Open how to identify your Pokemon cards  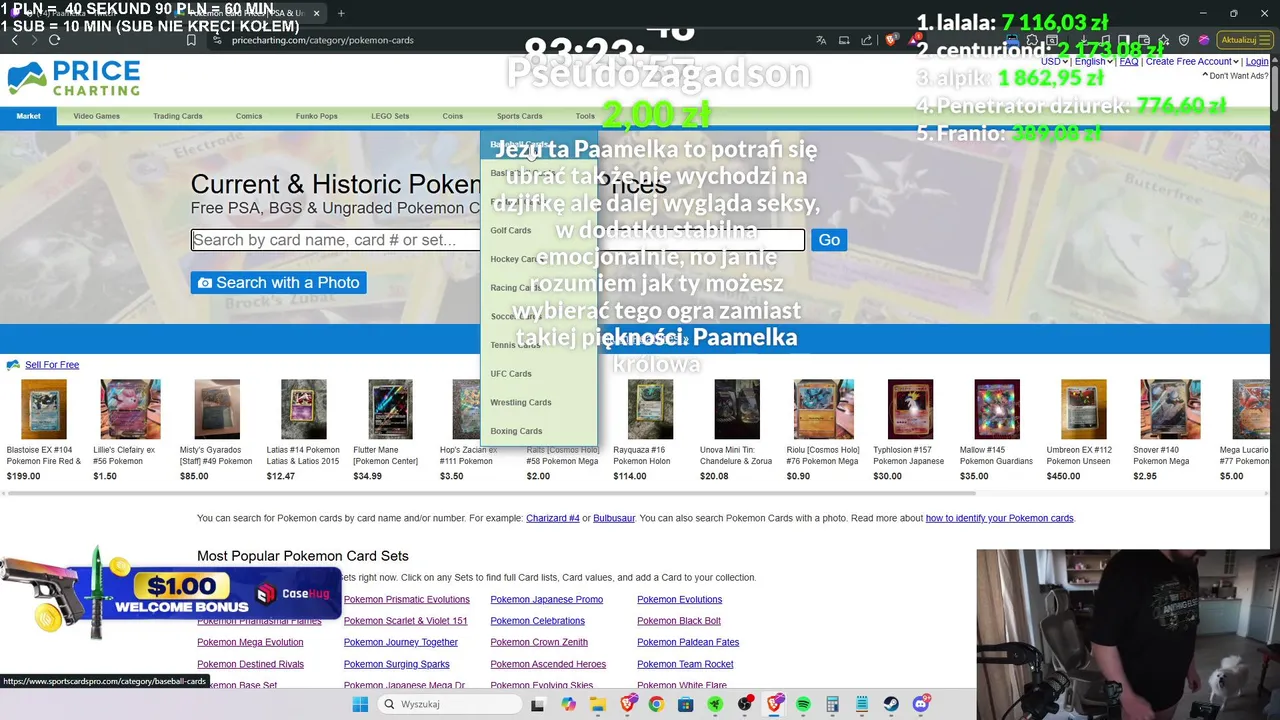(x=999, y=518)
